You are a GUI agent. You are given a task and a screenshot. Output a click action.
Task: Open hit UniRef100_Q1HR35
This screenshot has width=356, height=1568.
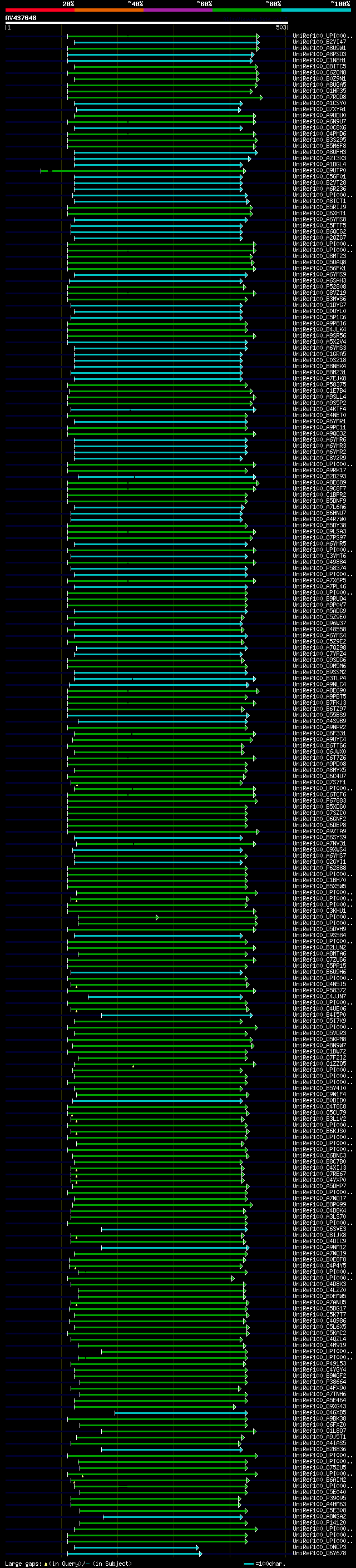coord(319,91)
